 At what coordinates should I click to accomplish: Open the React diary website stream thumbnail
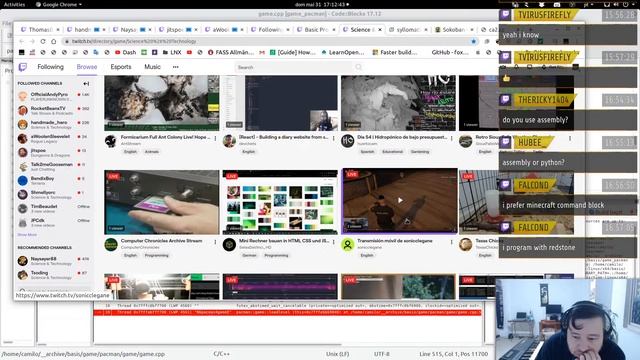[x=280, y=103]
